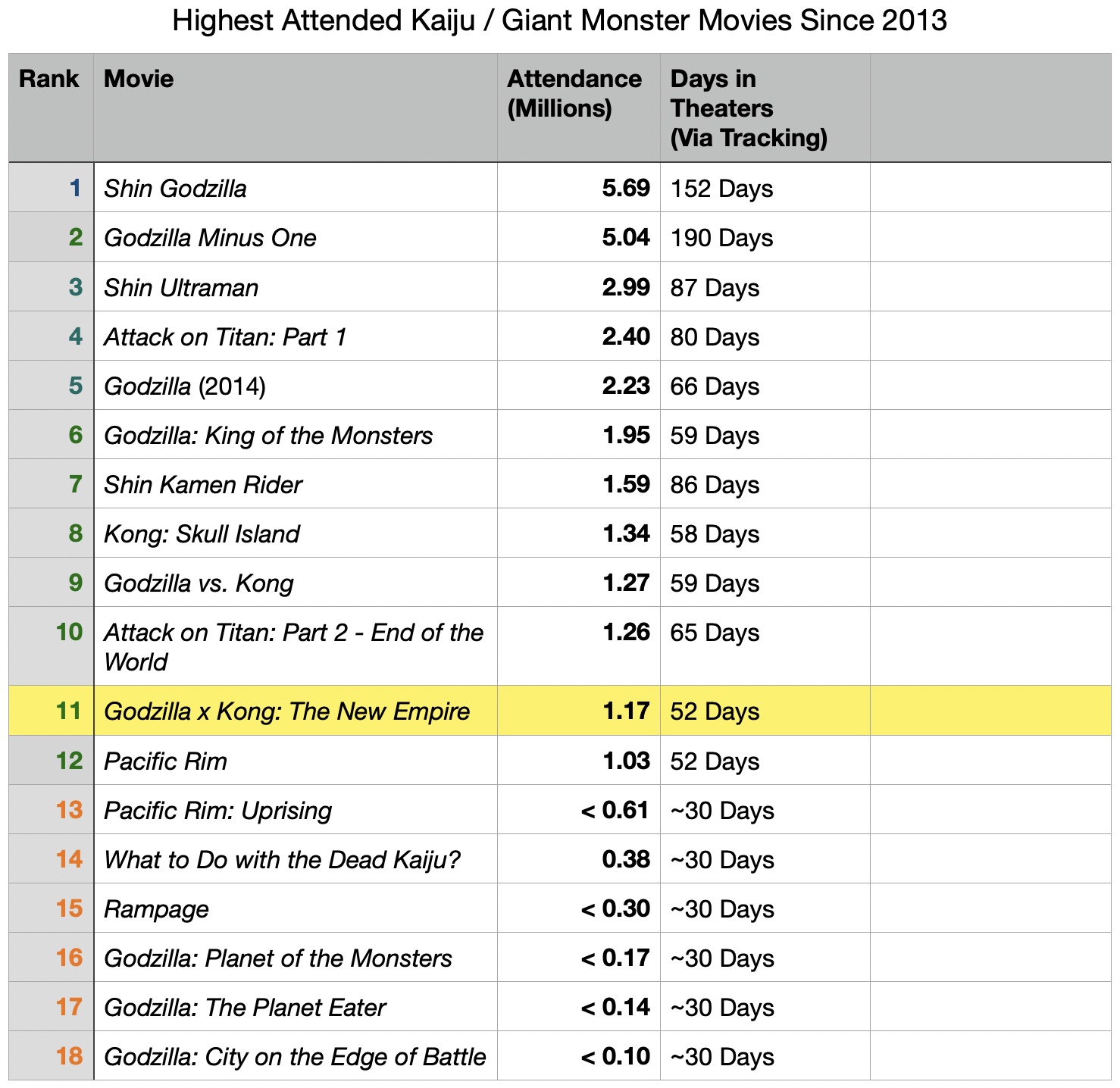Click 'Attack on Titan: Part 2 - End of the World'

296,646
